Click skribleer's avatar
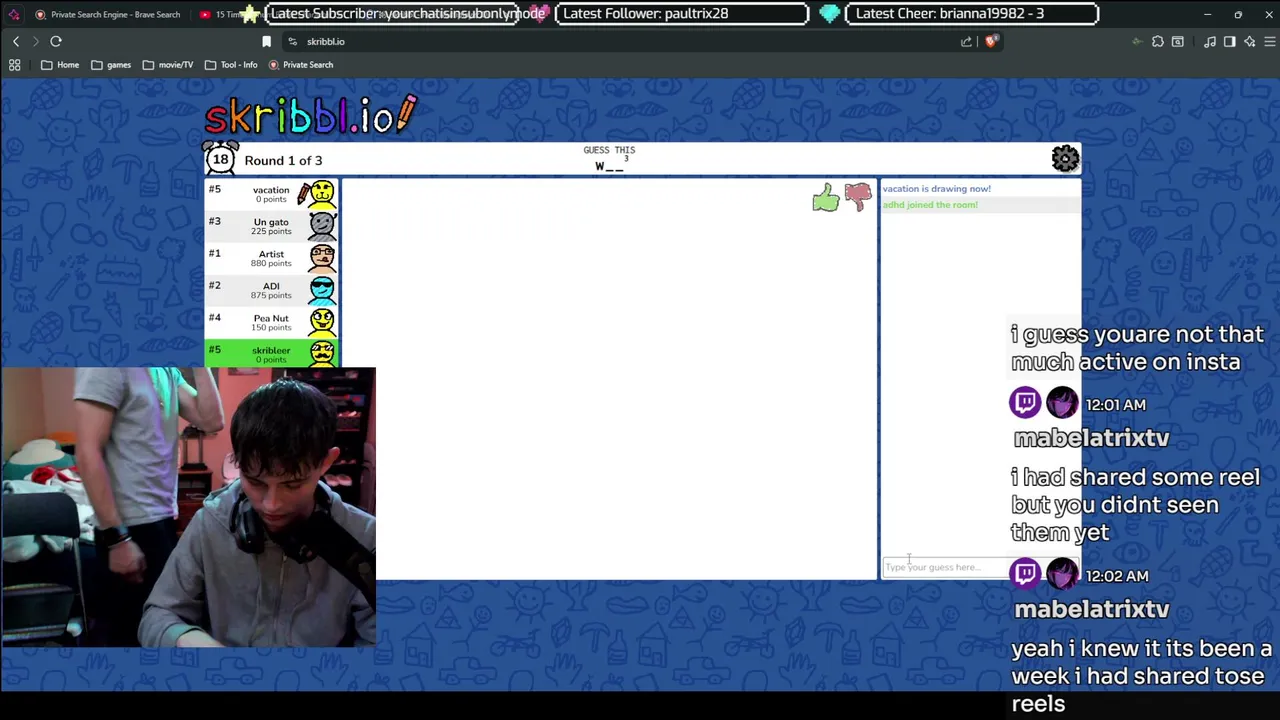 (x=322, y=353)
